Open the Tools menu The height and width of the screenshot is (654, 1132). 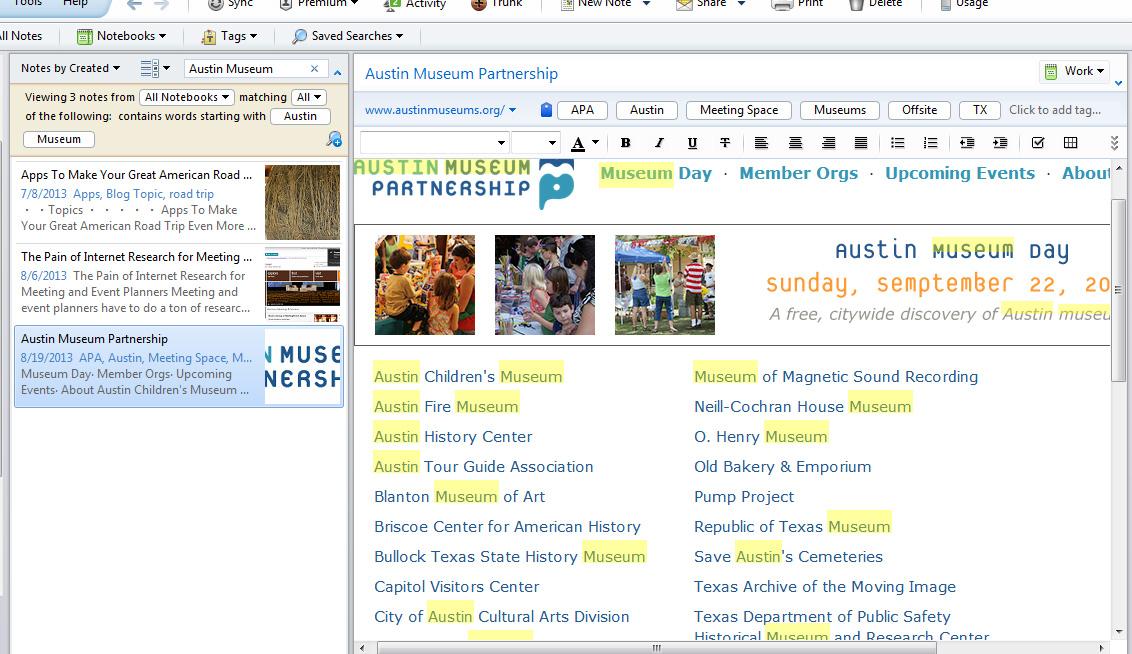[x=28, y=4]
